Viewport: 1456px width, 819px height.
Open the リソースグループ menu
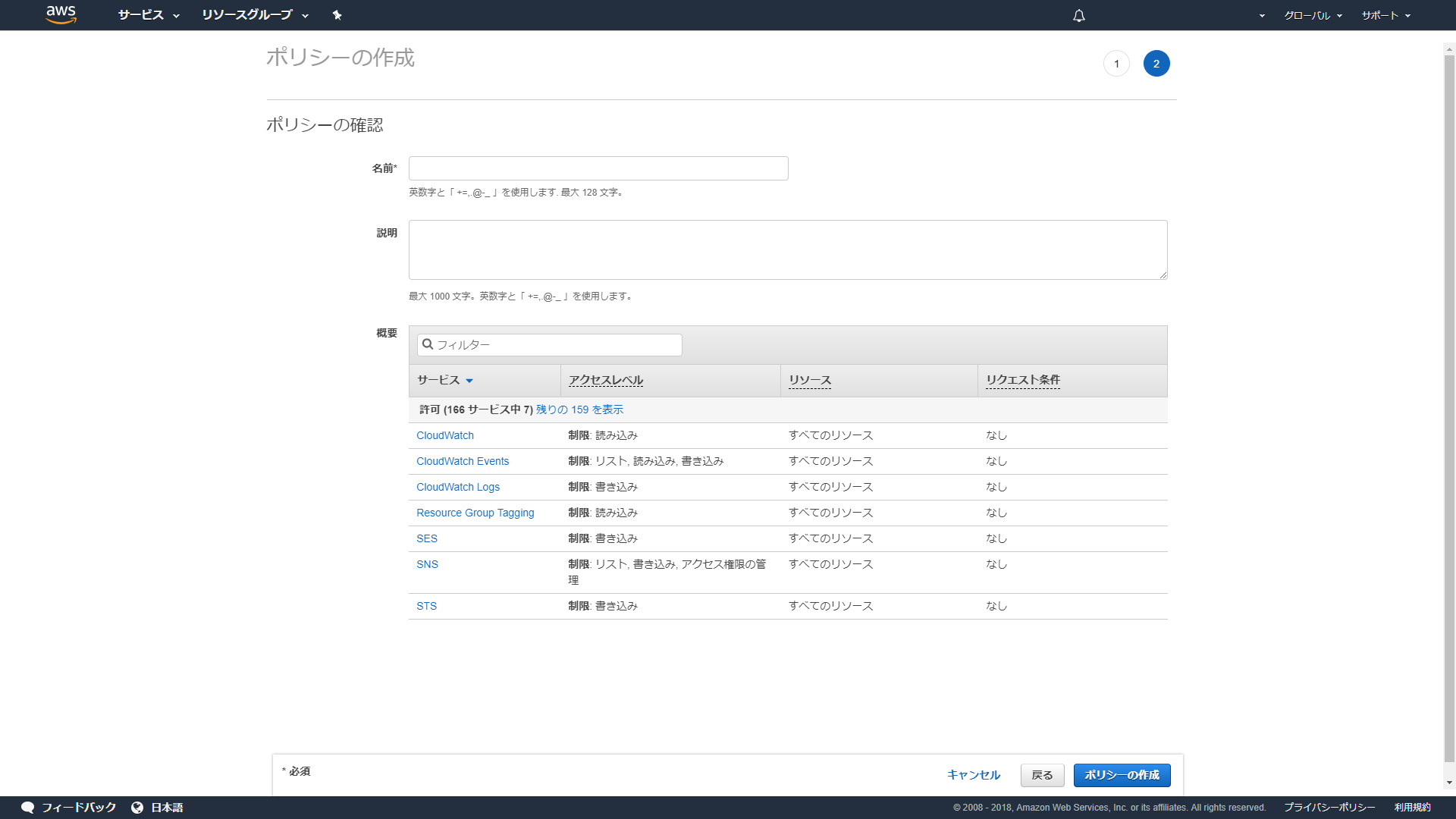255,15
